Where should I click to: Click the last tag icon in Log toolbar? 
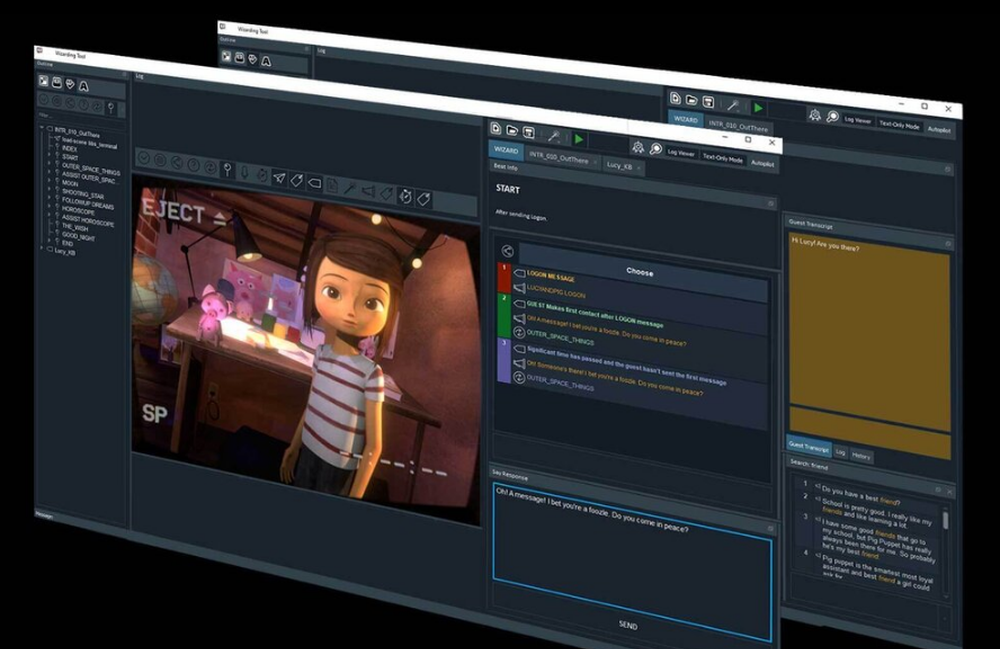[x=423, y=198]
